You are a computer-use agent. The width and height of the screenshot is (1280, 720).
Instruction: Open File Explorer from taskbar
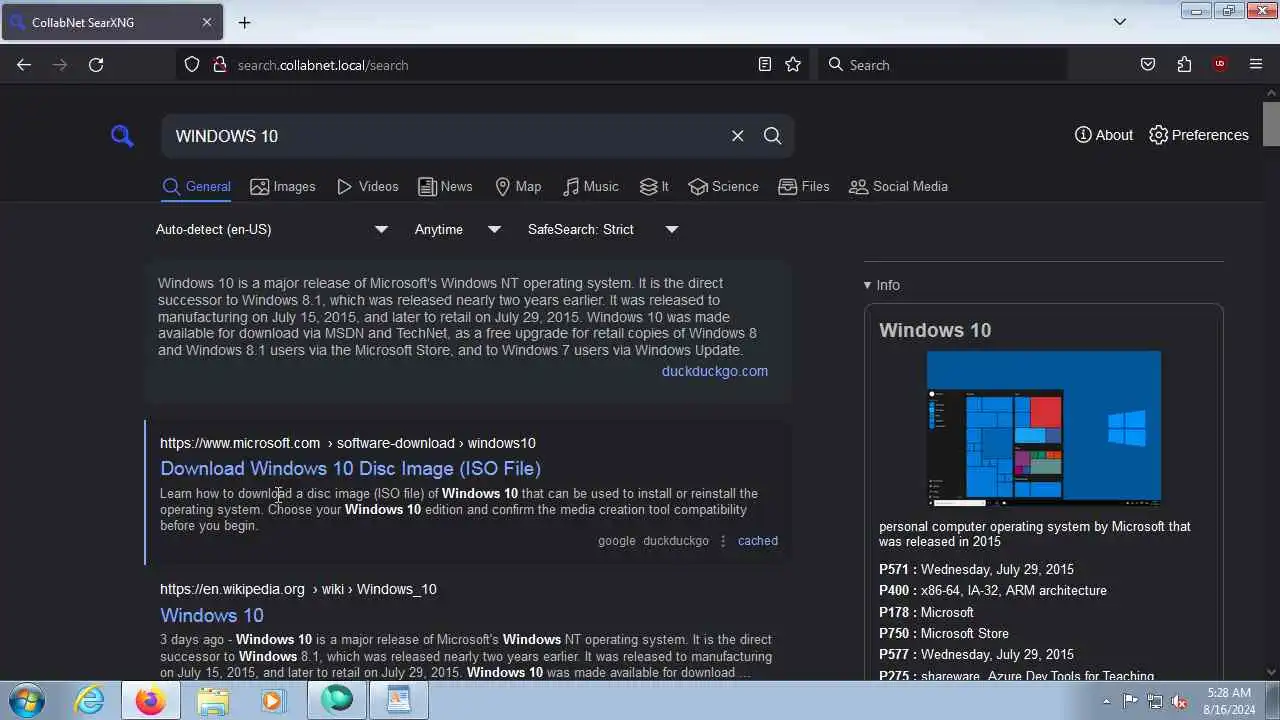click(212, 700)
